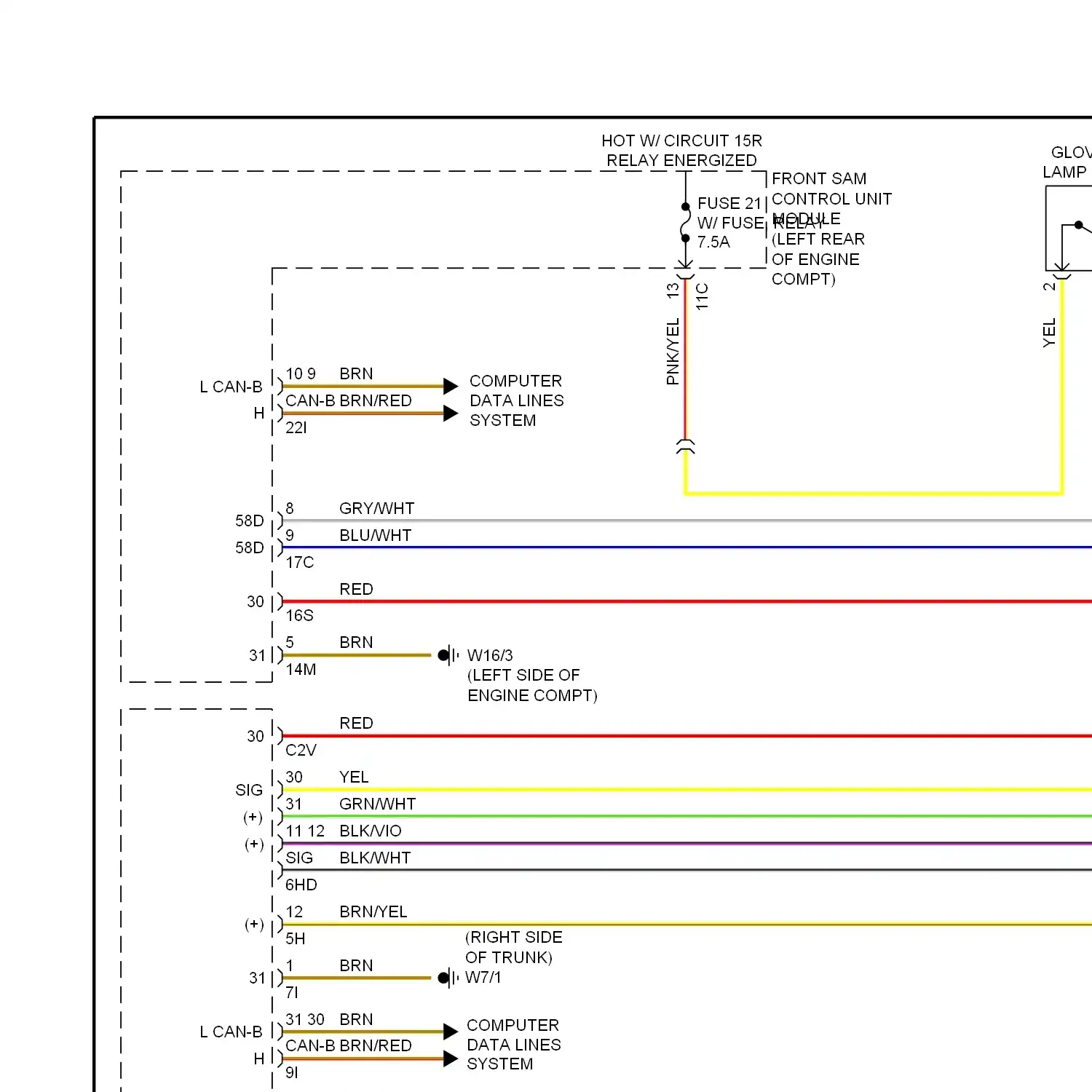Select COMPUTER DATA LINES SYSTEM near 22I
The height and width of the screenshot is (1092, 1092).
(516, 400)
